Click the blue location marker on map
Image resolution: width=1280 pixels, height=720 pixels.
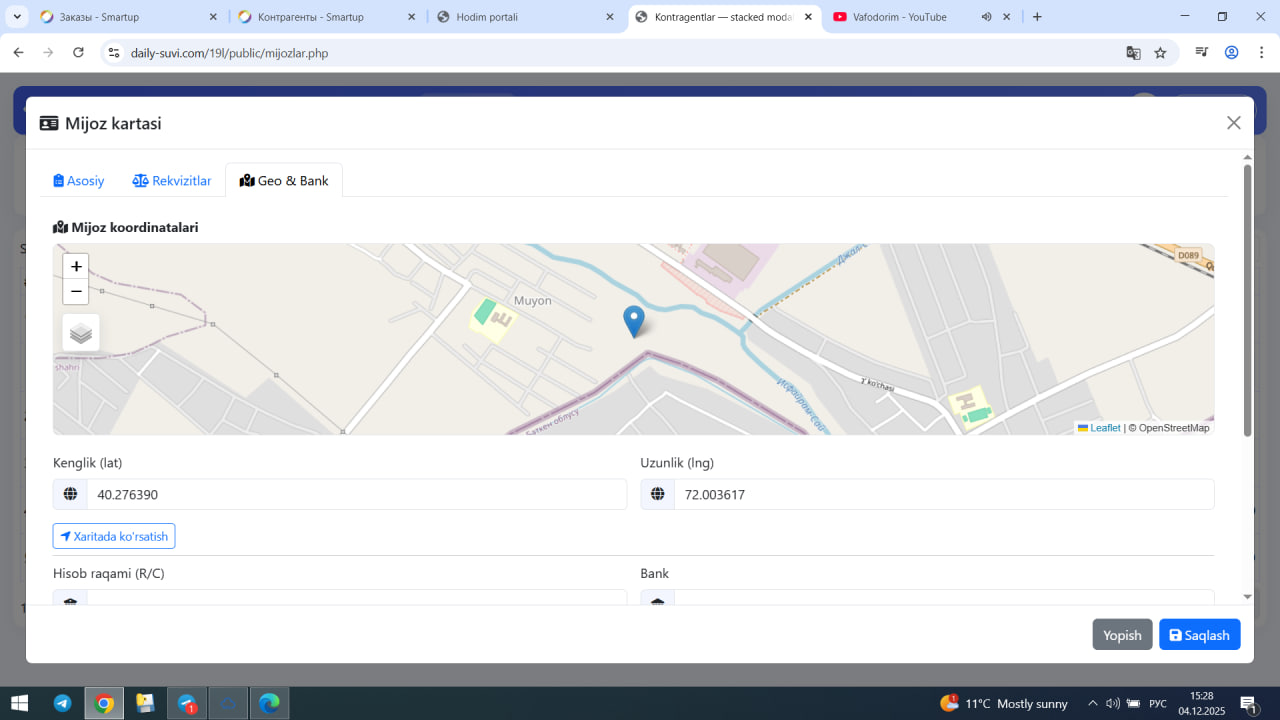coord(633,321)
